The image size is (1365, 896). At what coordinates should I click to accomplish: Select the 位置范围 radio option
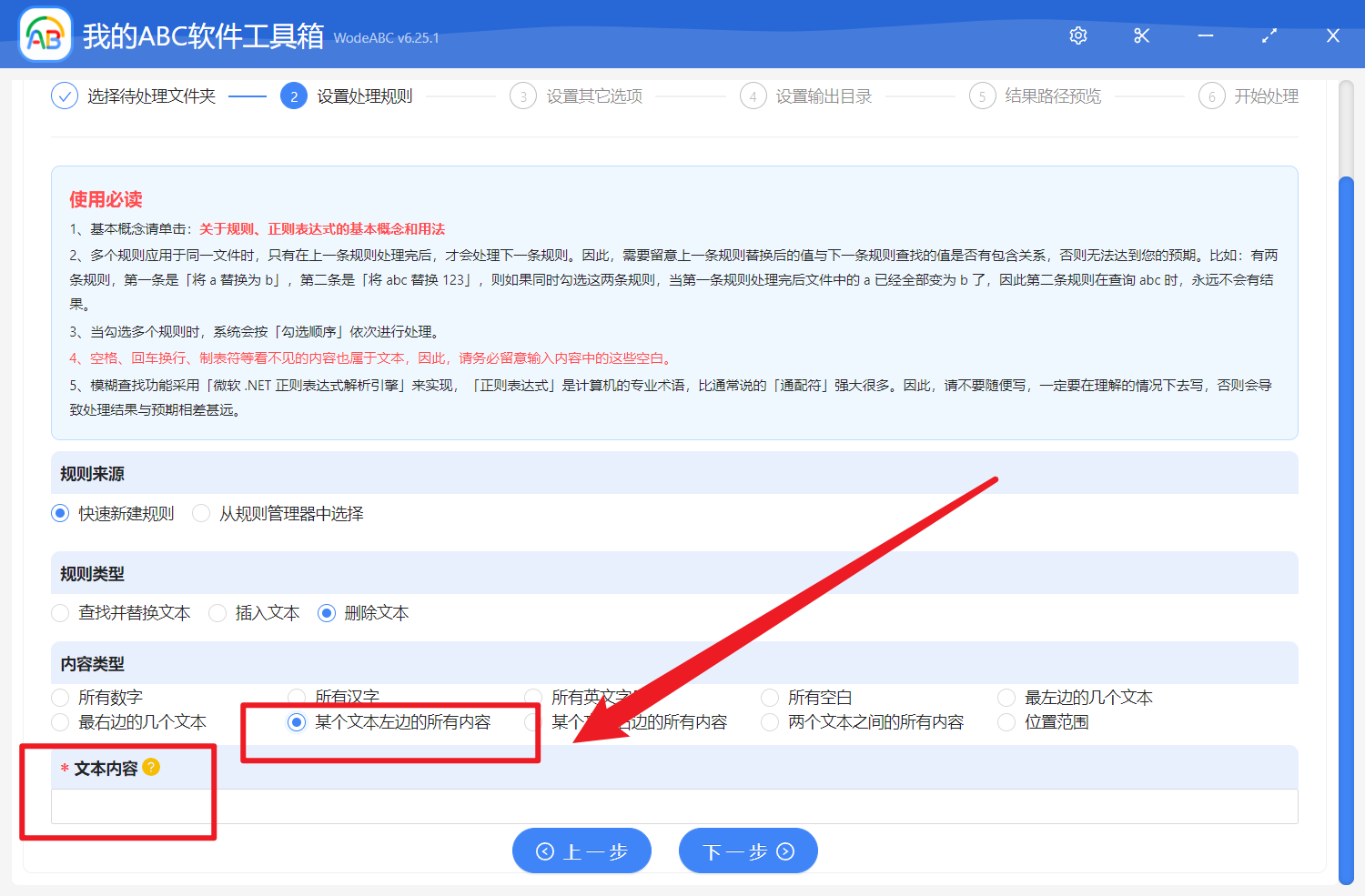pyautogui.click(x=1006, y=722)
